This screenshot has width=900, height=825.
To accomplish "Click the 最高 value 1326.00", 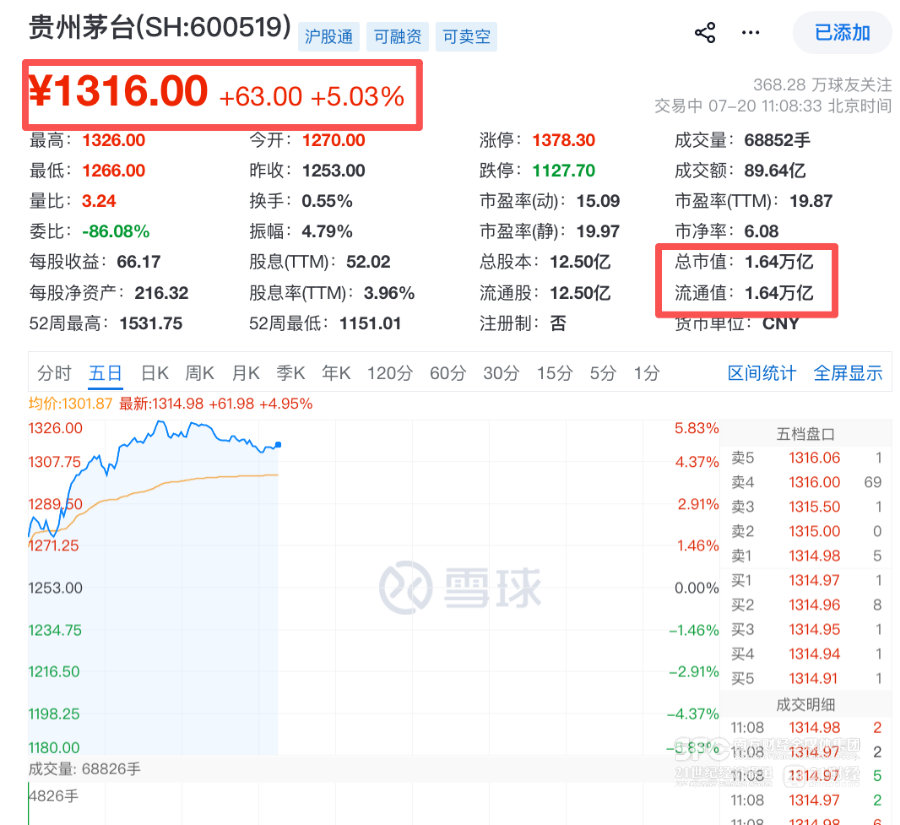I will click(114, 140).
